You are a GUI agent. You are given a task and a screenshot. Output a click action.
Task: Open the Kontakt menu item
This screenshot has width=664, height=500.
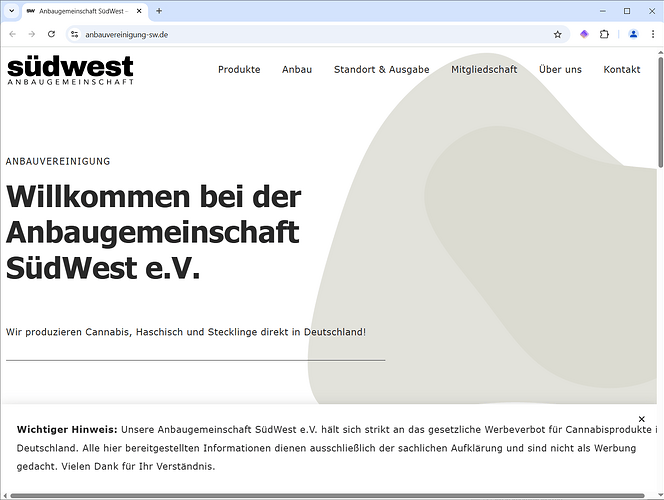[x=622, y=69]
